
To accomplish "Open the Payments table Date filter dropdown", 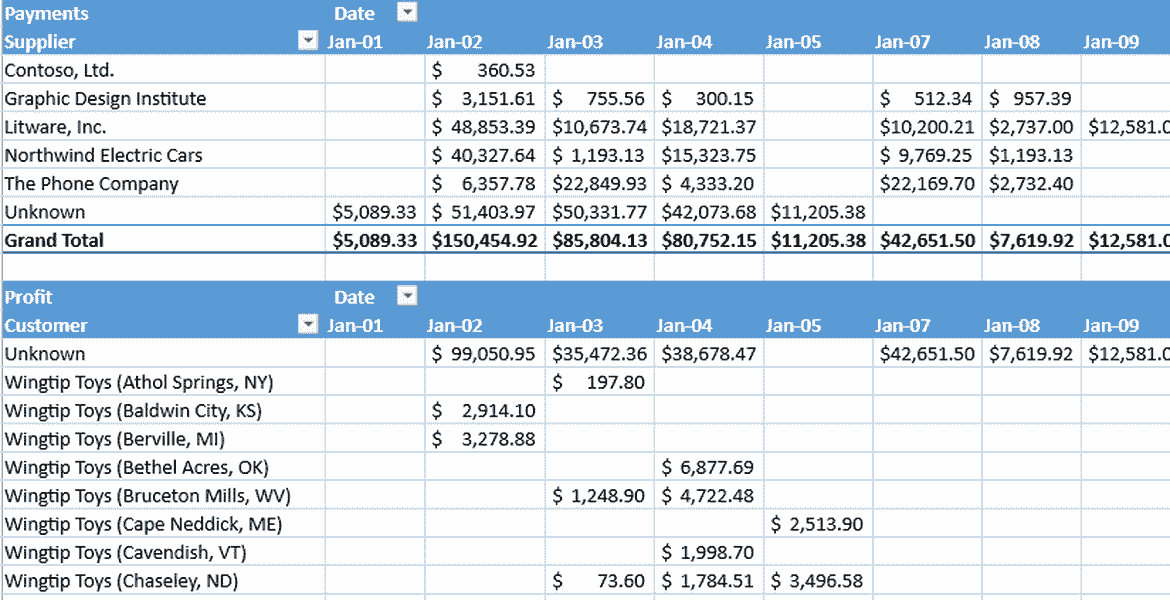I will [407, 13].
